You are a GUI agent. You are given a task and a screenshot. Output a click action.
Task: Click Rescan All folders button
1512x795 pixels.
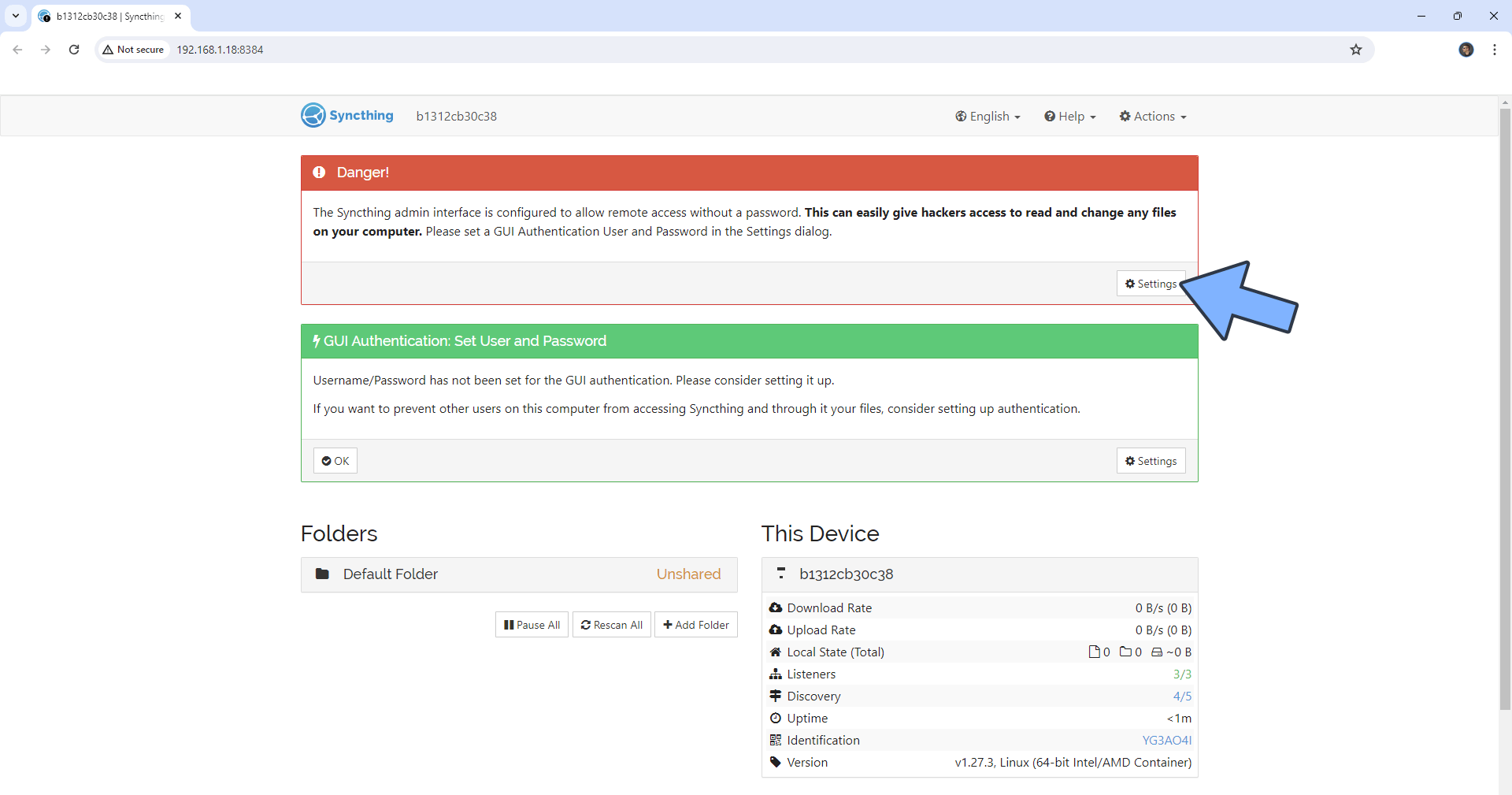tap(612, 625)
